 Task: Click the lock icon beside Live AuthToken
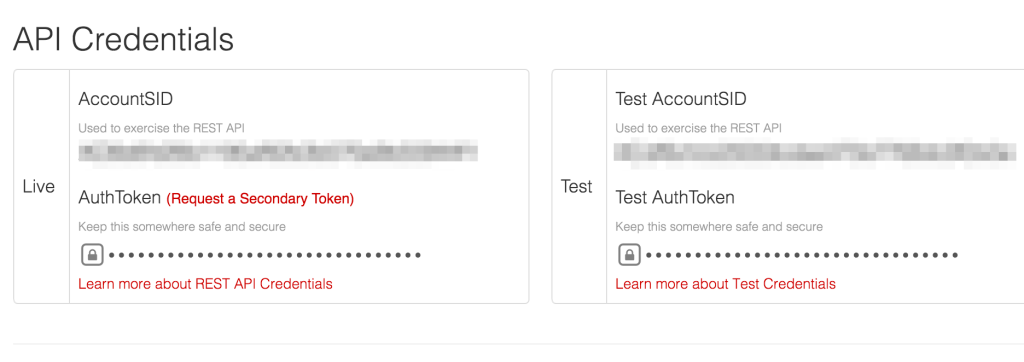click(x=92, y=255)
